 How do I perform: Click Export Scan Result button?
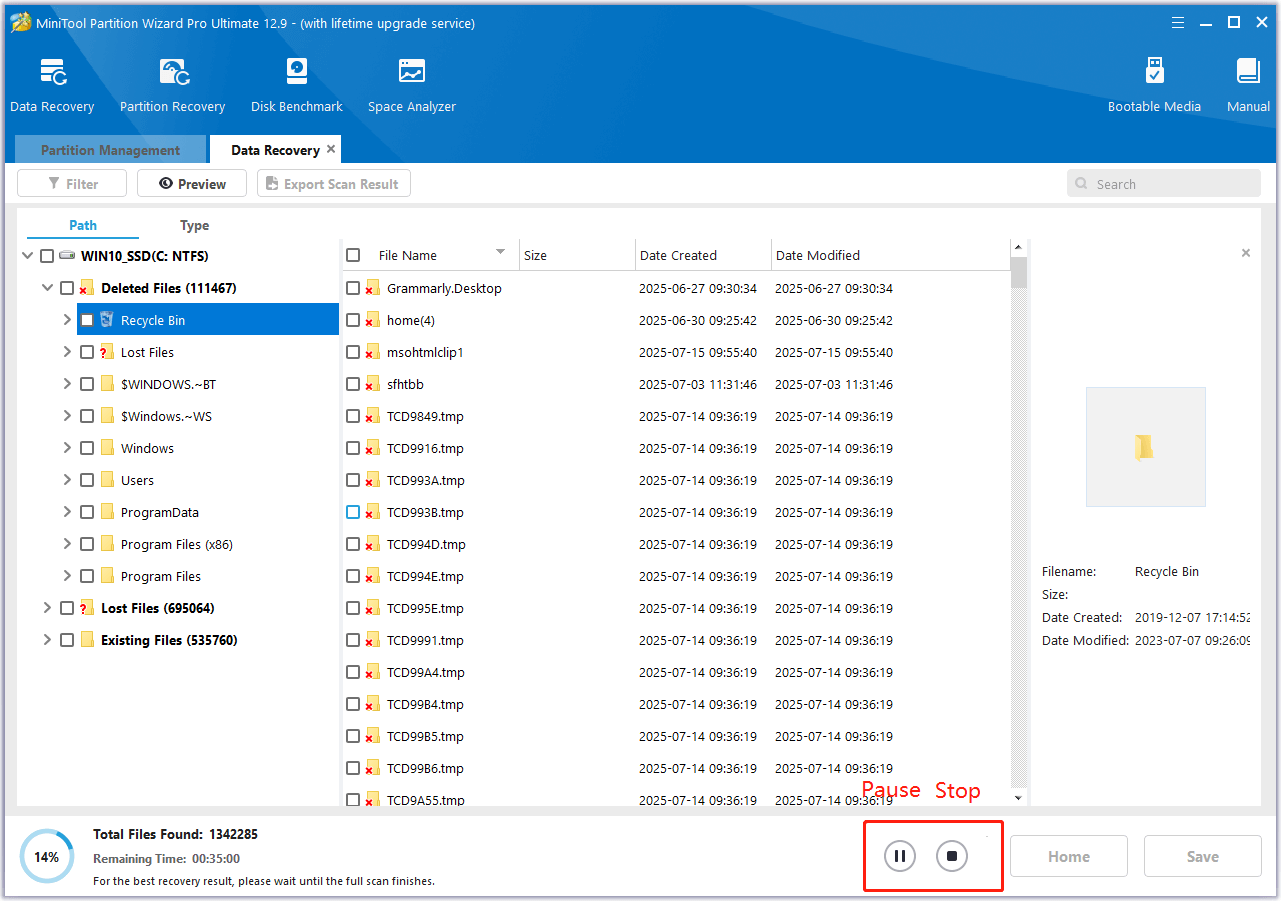(334, 184)
